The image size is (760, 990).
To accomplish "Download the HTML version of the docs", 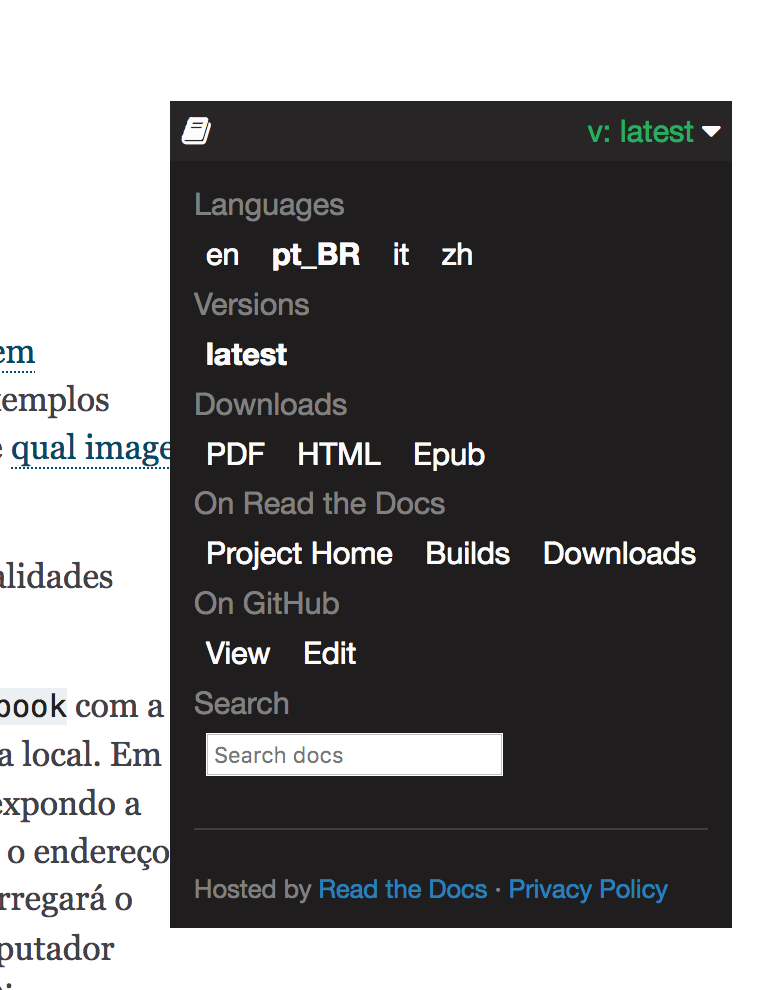I will 338,455.
